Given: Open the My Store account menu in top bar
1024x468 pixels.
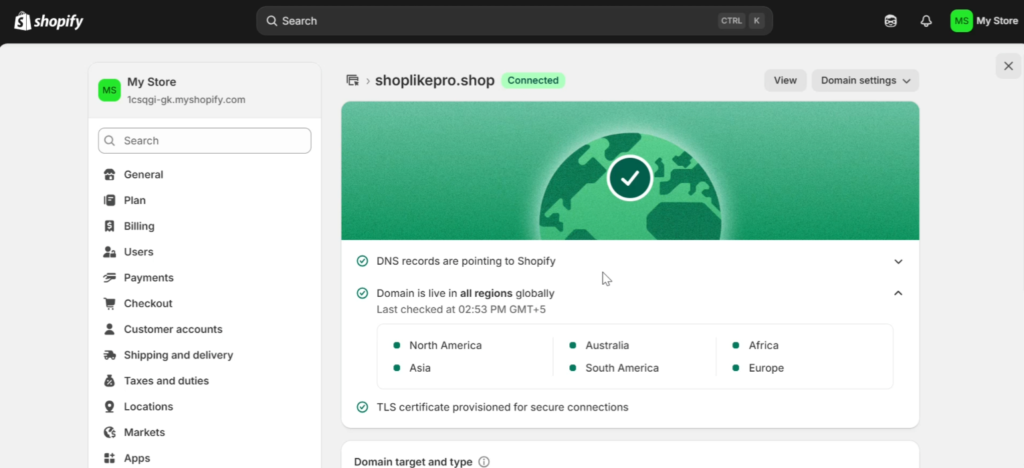Looking at the screenshot, I should pos(984,21).
